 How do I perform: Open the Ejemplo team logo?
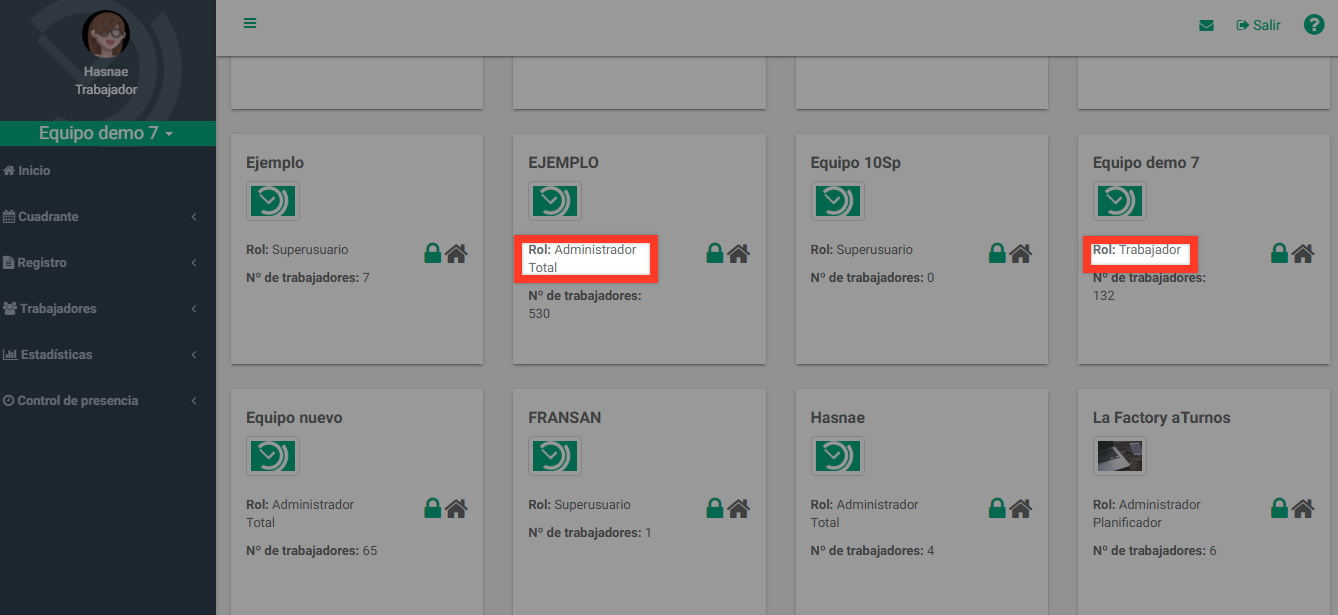coord(273,201)
